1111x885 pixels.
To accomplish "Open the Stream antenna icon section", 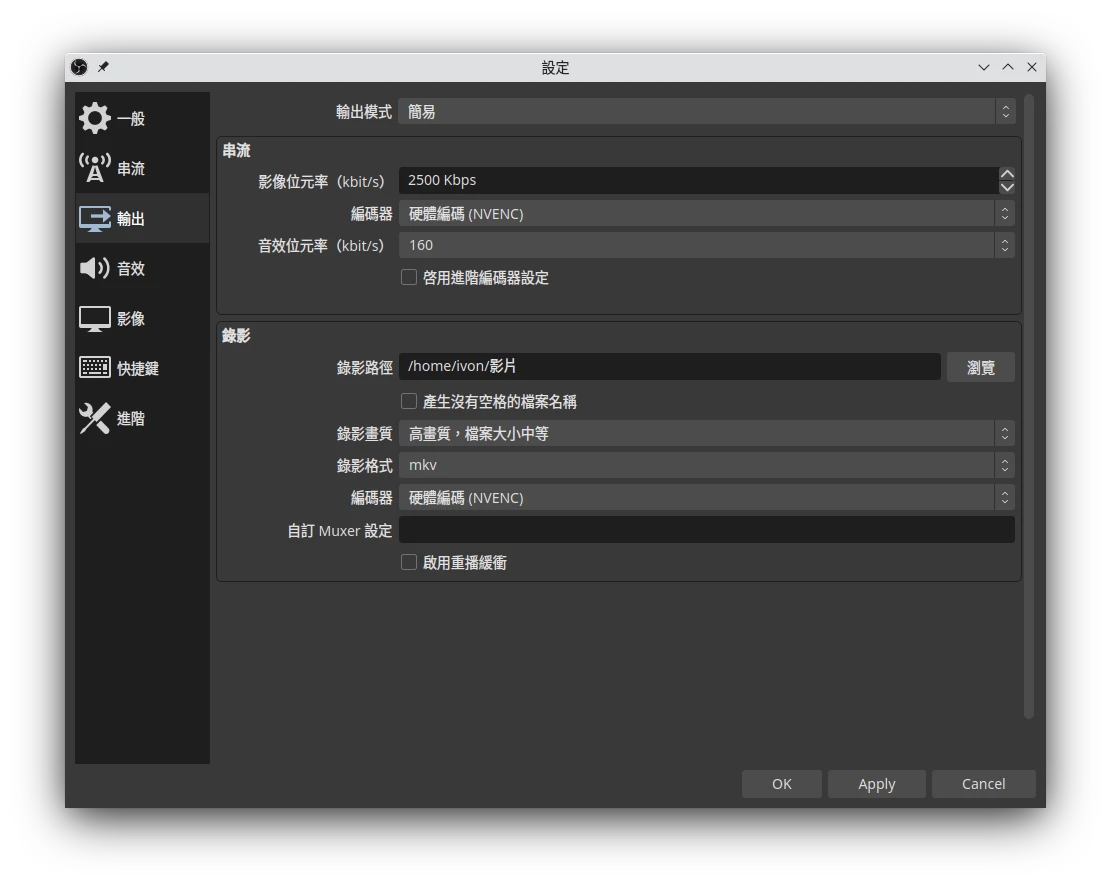I will tap(95, 168).
